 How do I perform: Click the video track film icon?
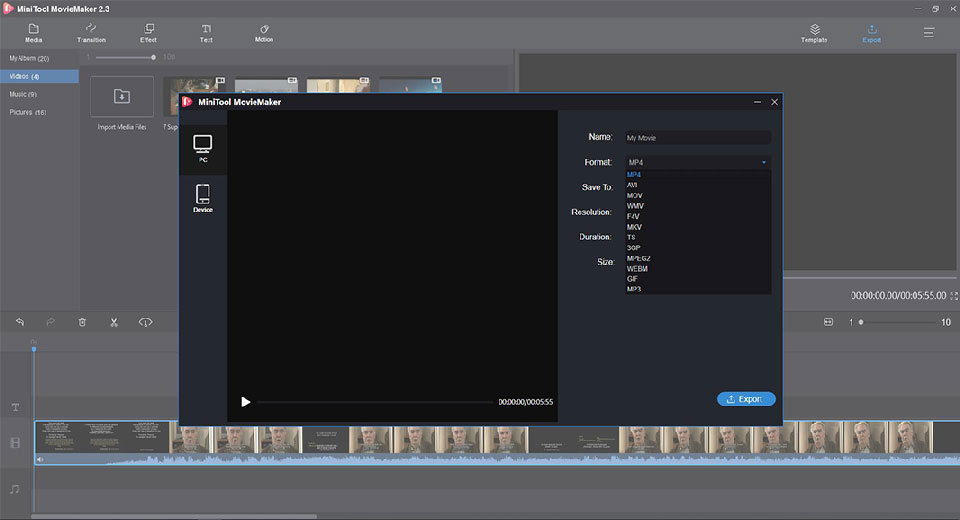point(15,443)
